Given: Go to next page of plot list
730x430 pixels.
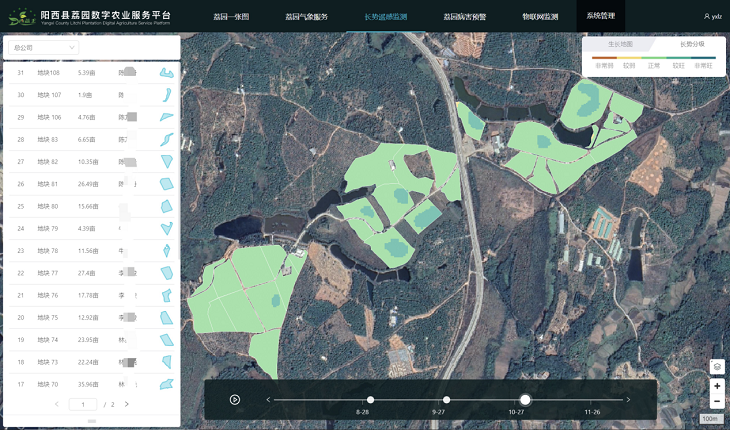Looking at the screenshot, I should pos(127,404).
